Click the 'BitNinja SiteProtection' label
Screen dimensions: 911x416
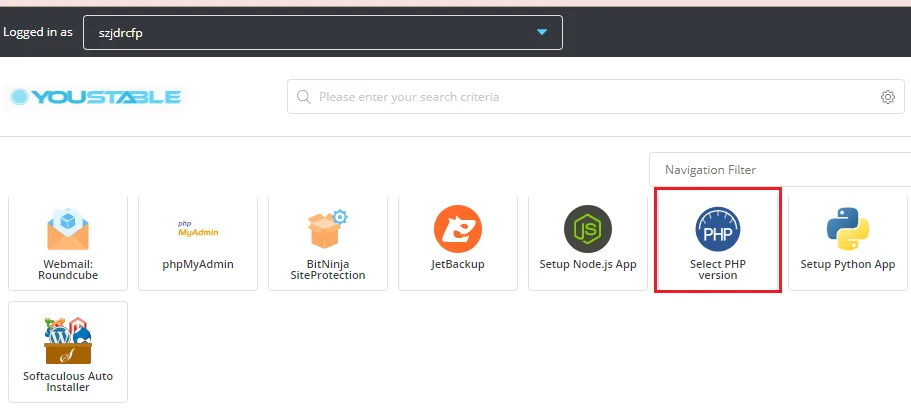328,270
